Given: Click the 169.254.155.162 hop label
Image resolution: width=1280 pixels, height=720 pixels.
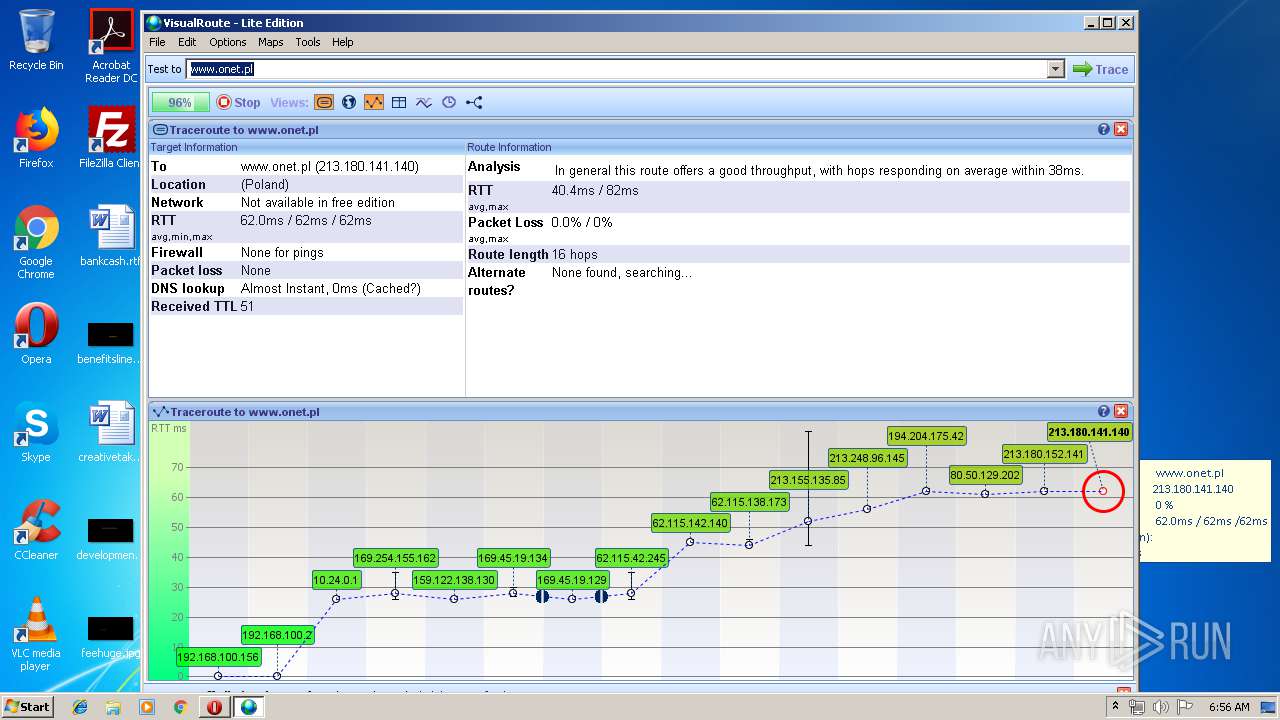Looking at the screenshot, I should tap(395, 558).
